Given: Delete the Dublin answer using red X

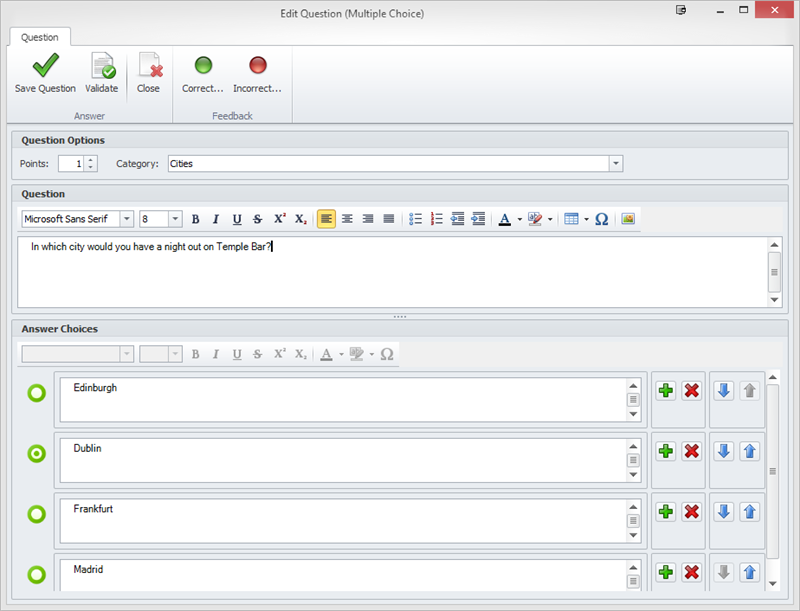Looking at the screenshot, I should click(x=691, y=451).
